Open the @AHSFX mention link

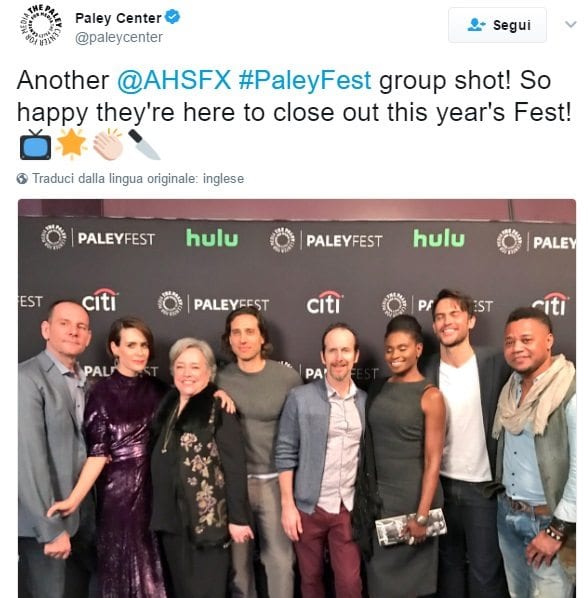pos(174,80)
